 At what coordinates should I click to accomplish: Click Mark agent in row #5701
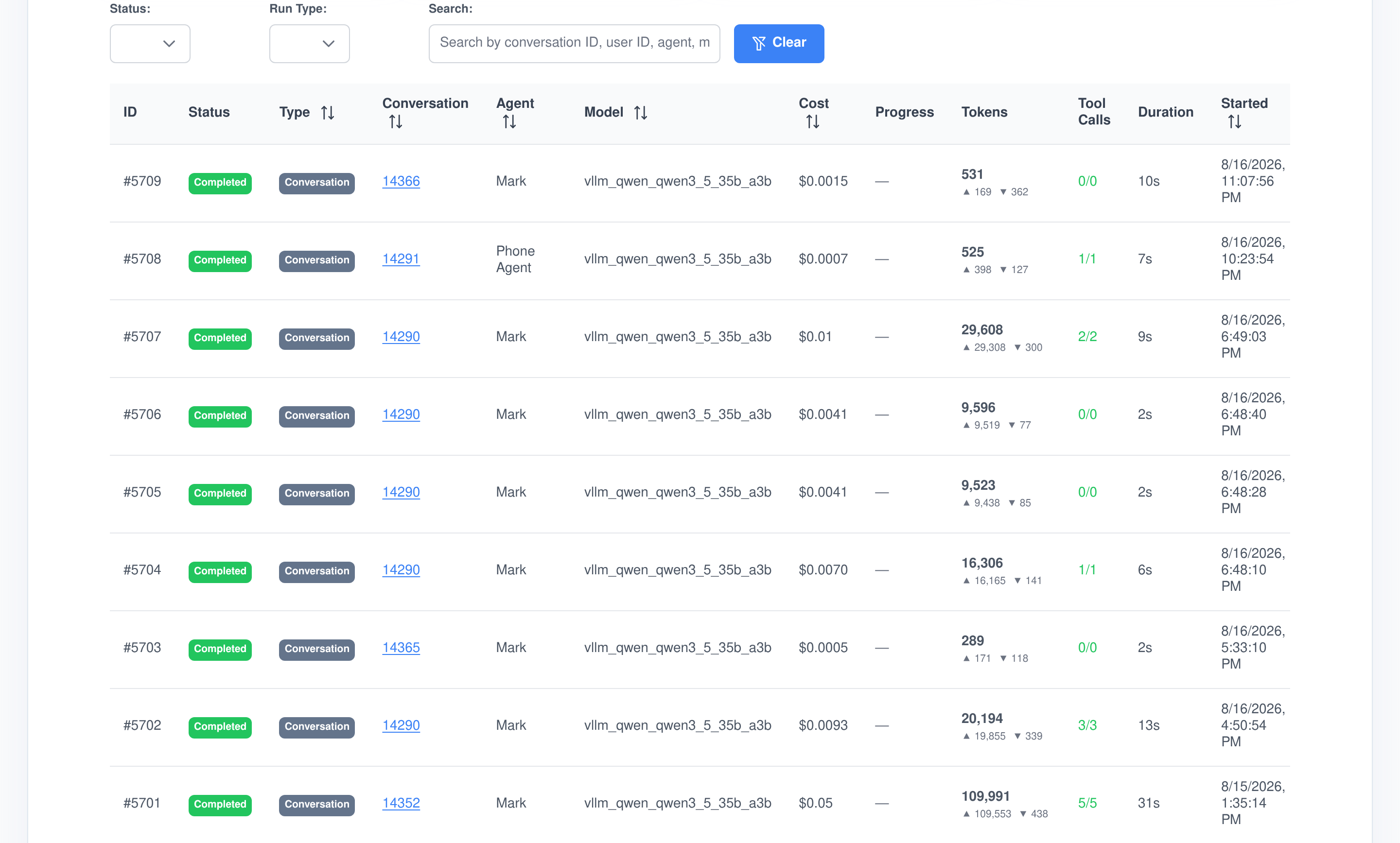coord(511,804)
